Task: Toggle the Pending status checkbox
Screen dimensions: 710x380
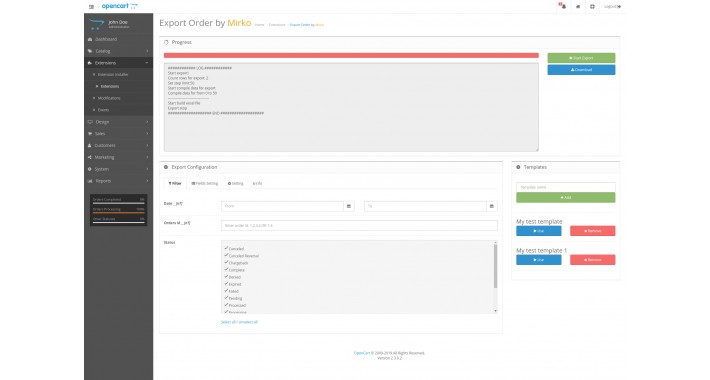Action: tap(226, 298)
